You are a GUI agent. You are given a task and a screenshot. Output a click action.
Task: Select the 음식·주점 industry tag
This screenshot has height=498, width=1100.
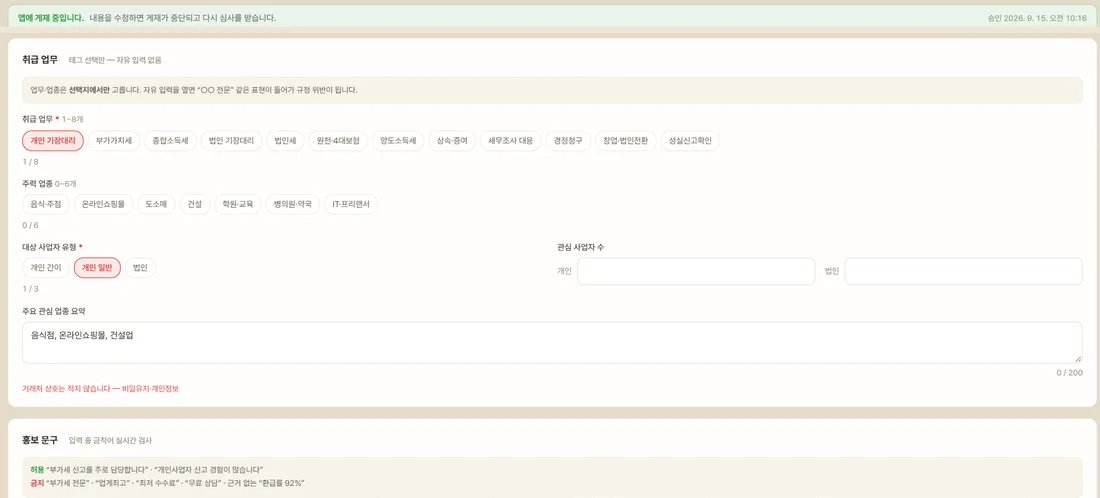click(46, 205)
